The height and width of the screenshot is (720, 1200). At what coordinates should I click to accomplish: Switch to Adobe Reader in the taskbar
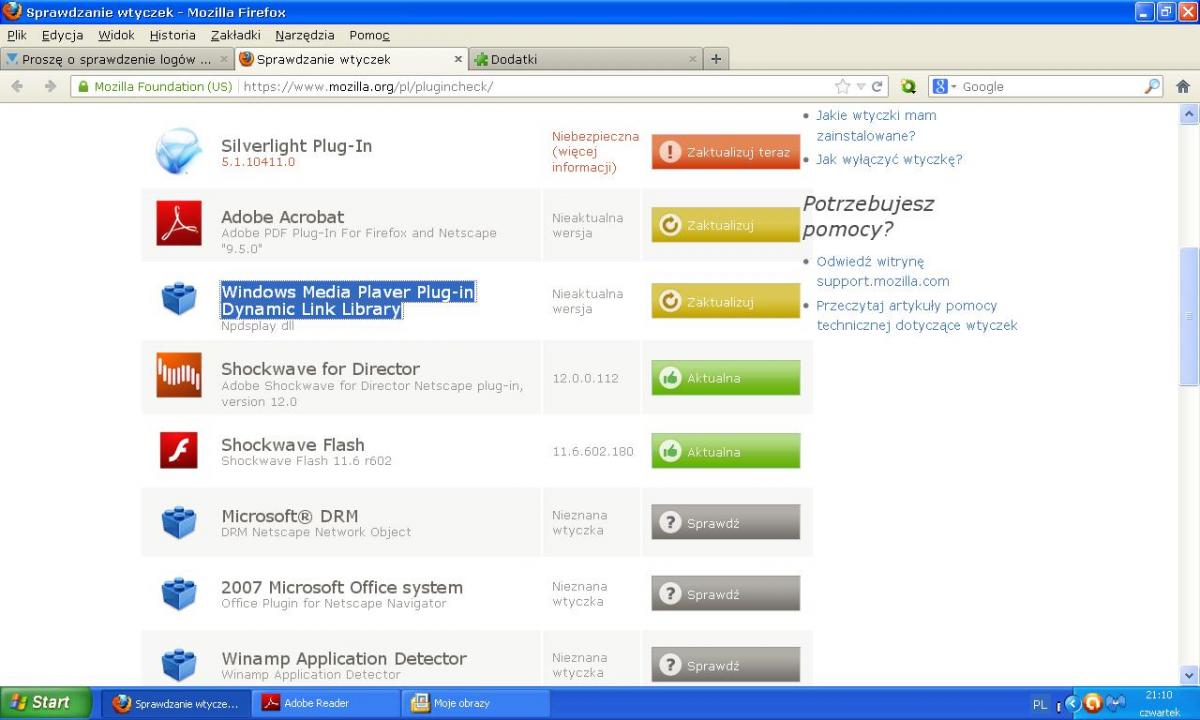click(326, 703)
